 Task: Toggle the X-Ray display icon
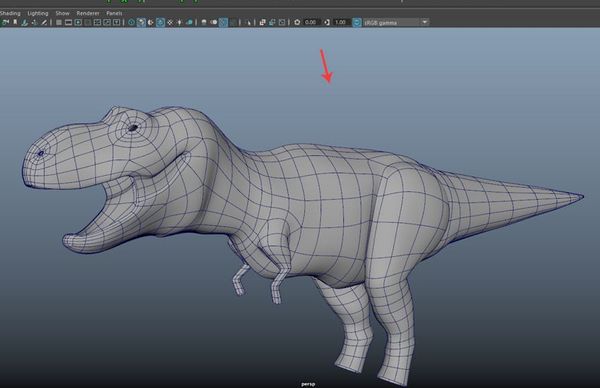click(x=262, y=22)
